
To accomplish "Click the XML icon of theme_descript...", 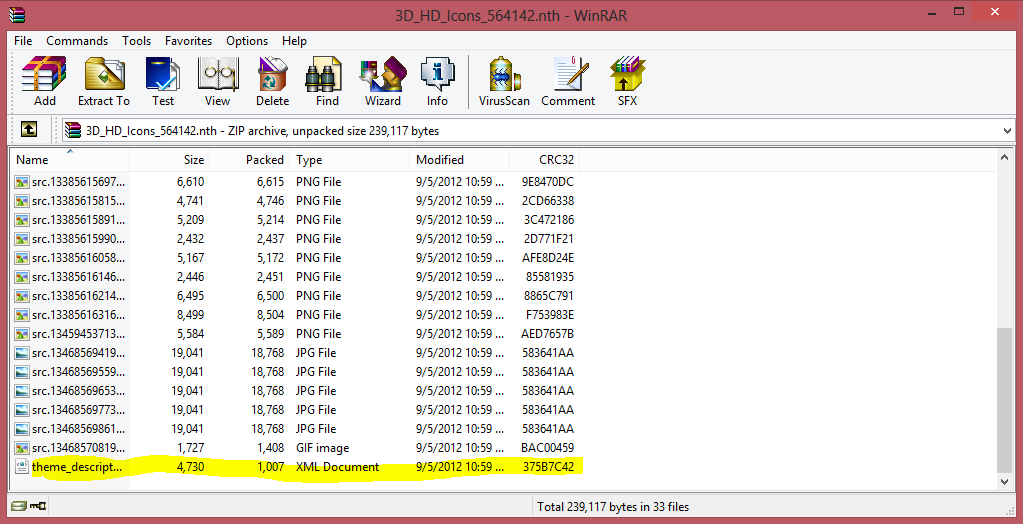I will tap(22, 467).
